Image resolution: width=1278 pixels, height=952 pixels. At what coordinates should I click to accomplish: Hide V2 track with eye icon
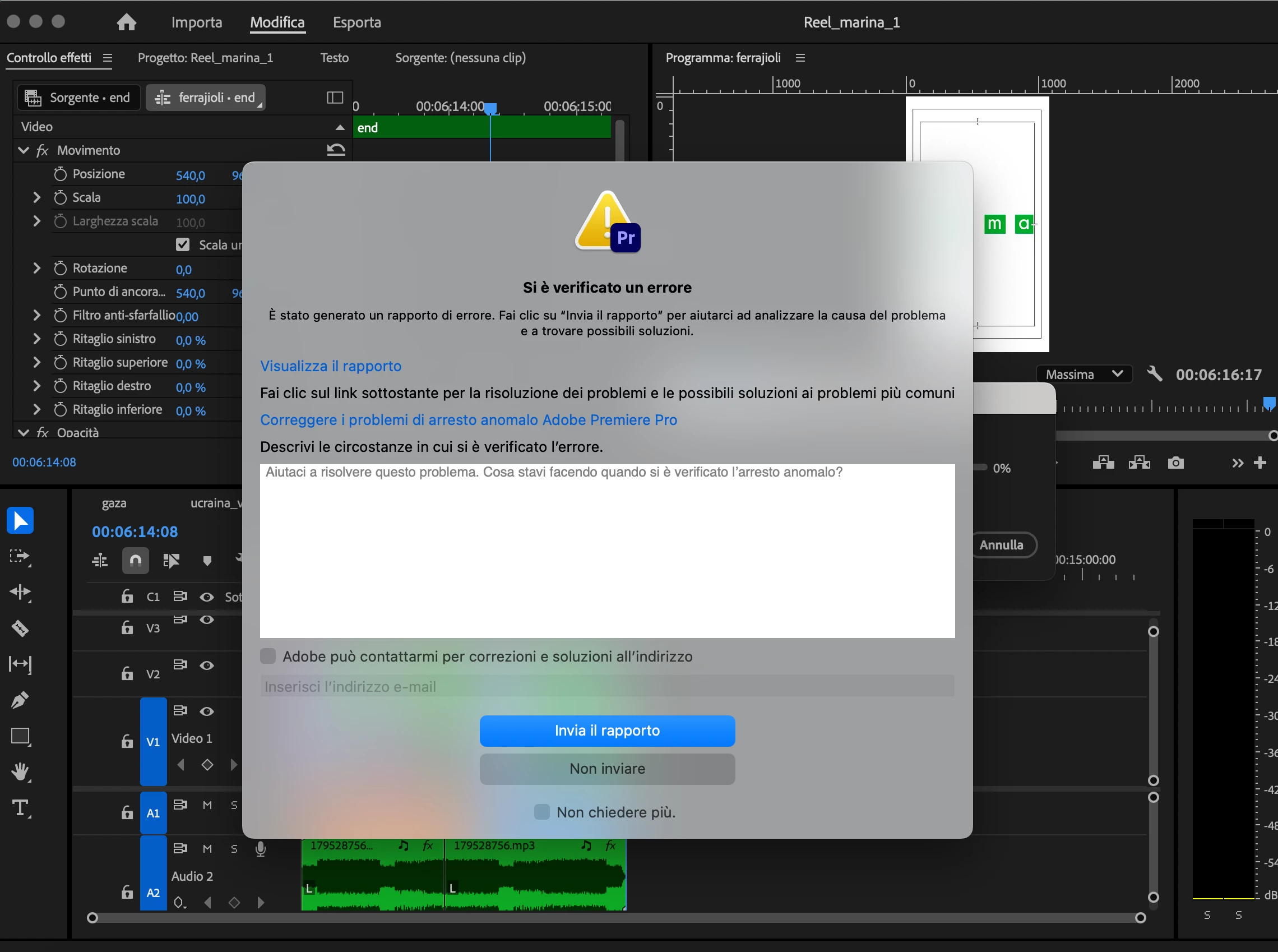click(207, 666)
